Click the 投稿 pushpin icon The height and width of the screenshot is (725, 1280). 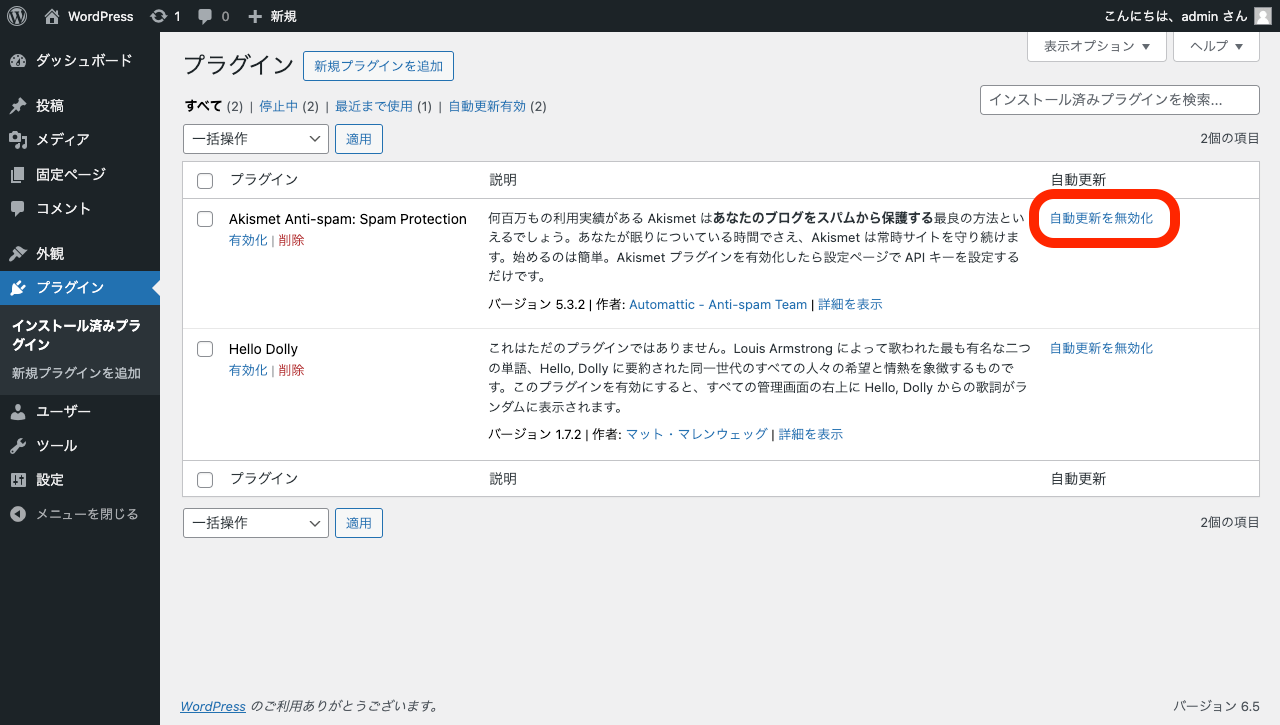18,106
